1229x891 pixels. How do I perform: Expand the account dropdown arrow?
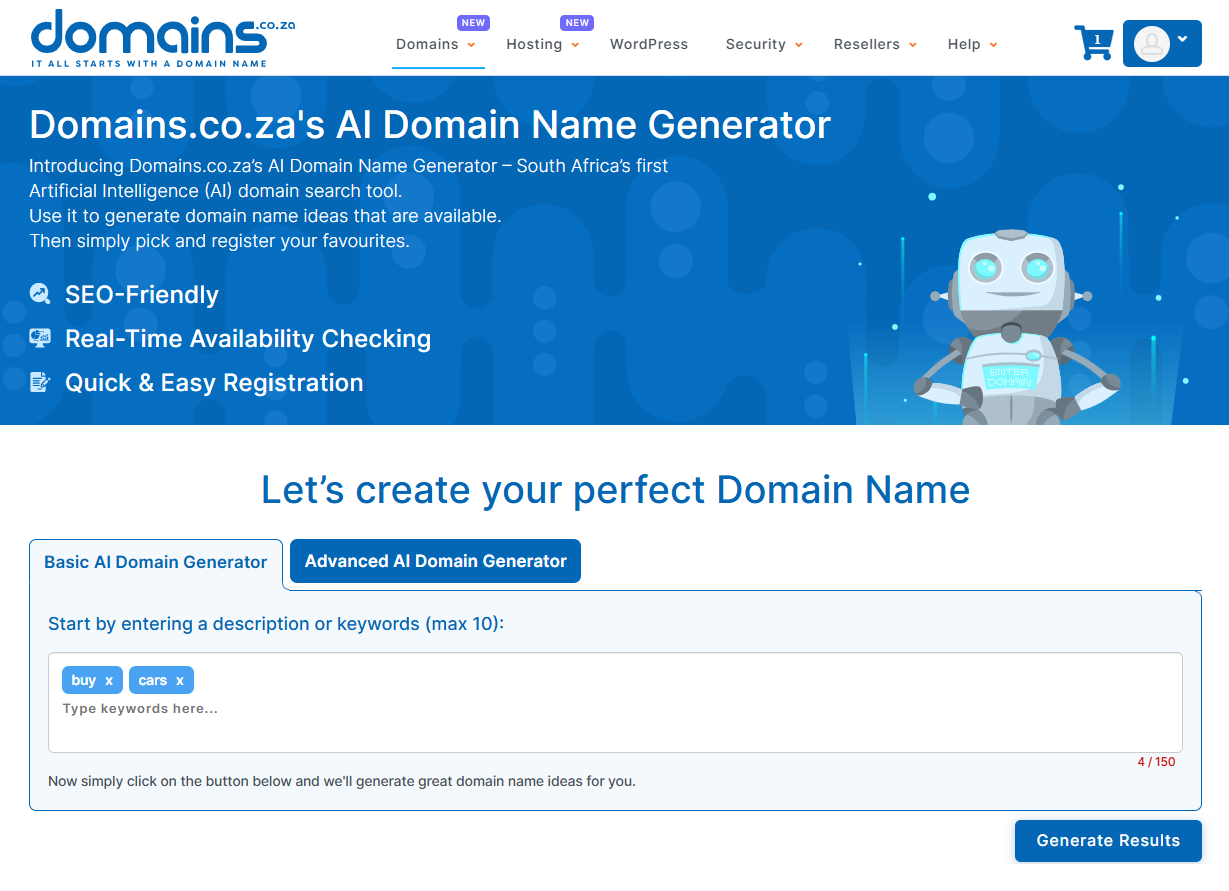click(1183, 39)
